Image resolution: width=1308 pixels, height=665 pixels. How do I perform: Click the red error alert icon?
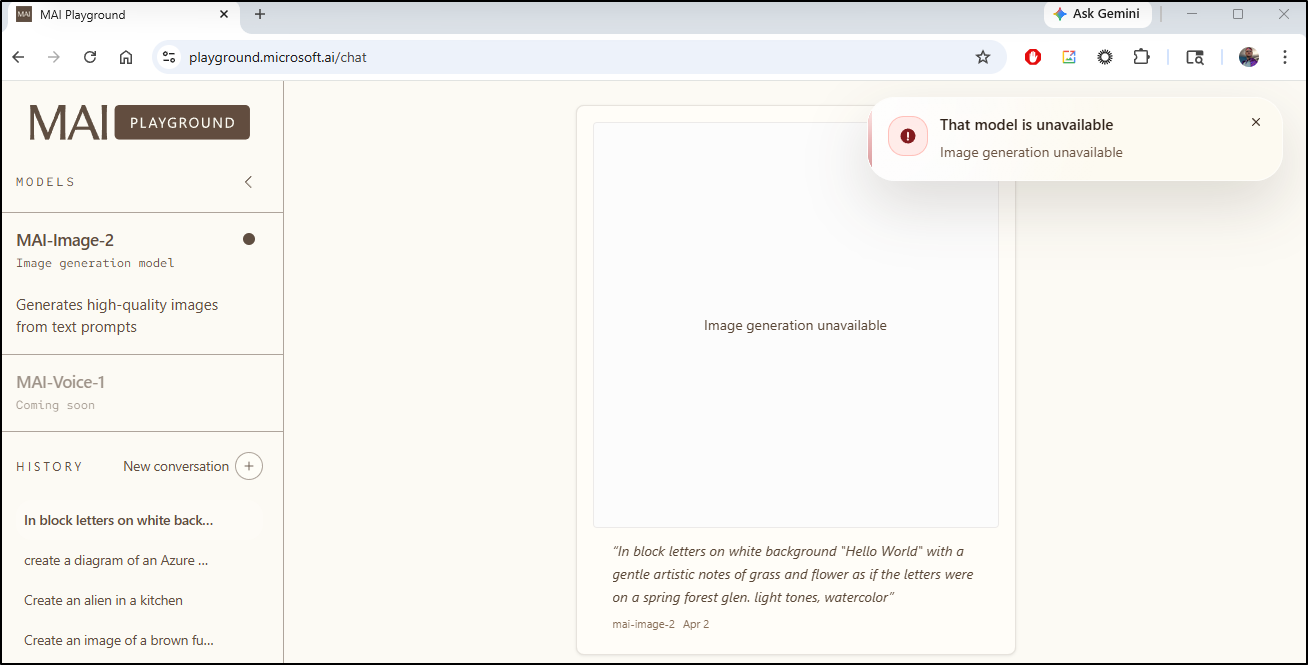tap(908, 136)
